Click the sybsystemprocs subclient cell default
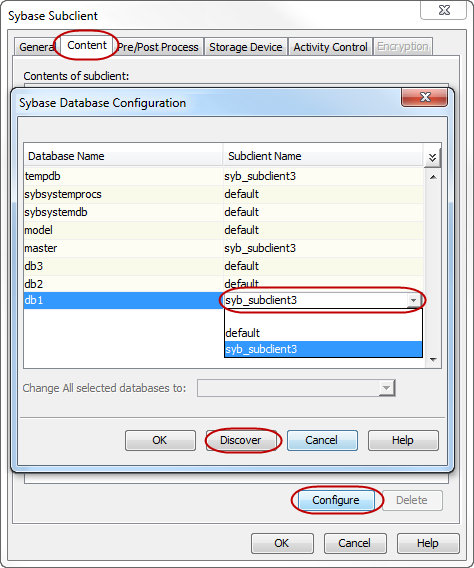Image resolution: width=474 pixels, height=568 pixels. (323, 195)
